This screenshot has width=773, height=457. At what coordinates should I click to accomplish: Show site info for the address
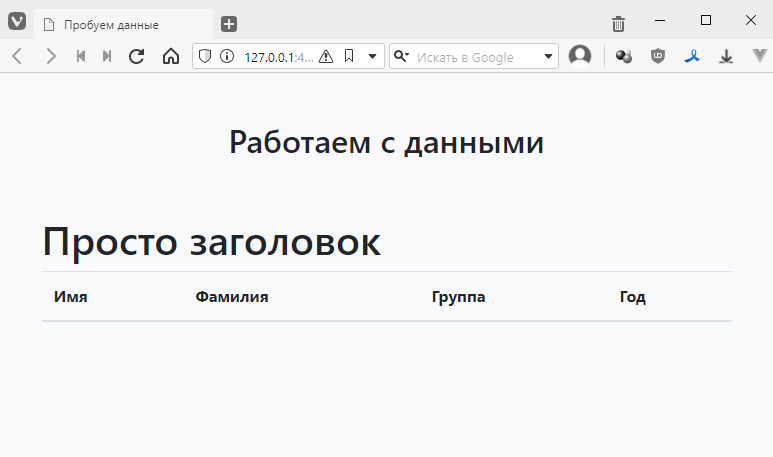tap(226, 57)
